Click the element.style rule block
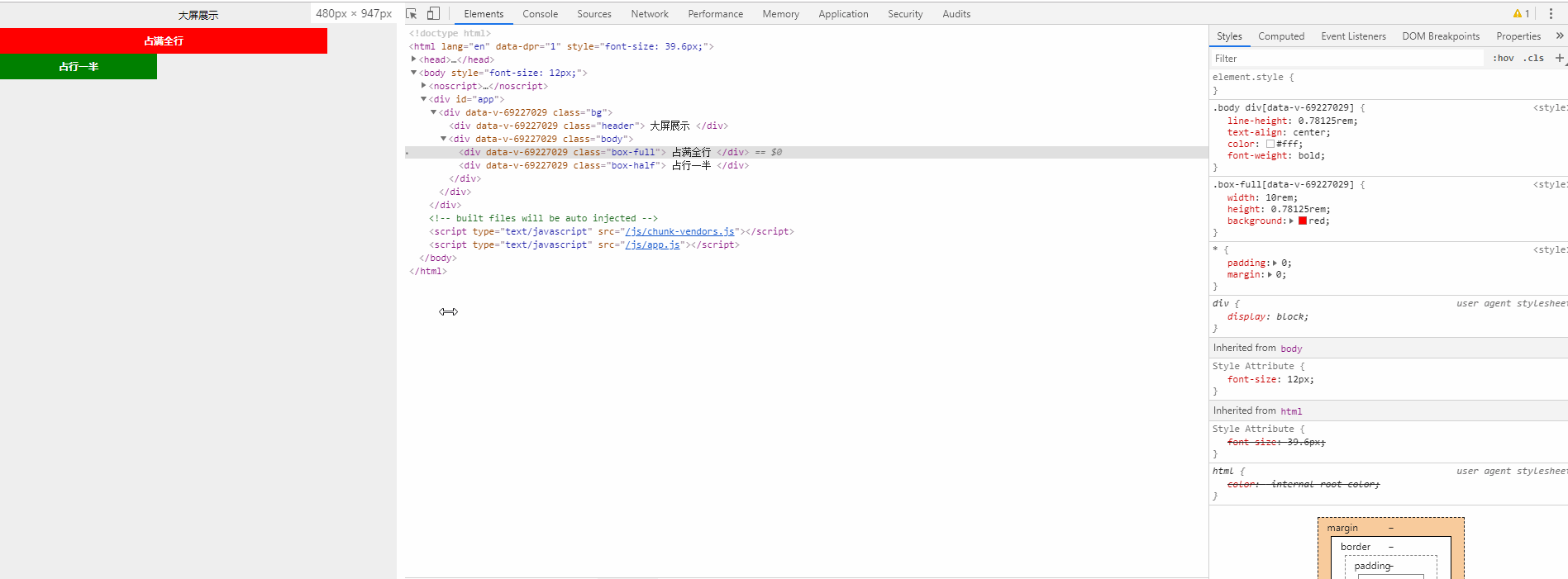Viewport: 1568px width, 579px height. tap(1389, 83)
